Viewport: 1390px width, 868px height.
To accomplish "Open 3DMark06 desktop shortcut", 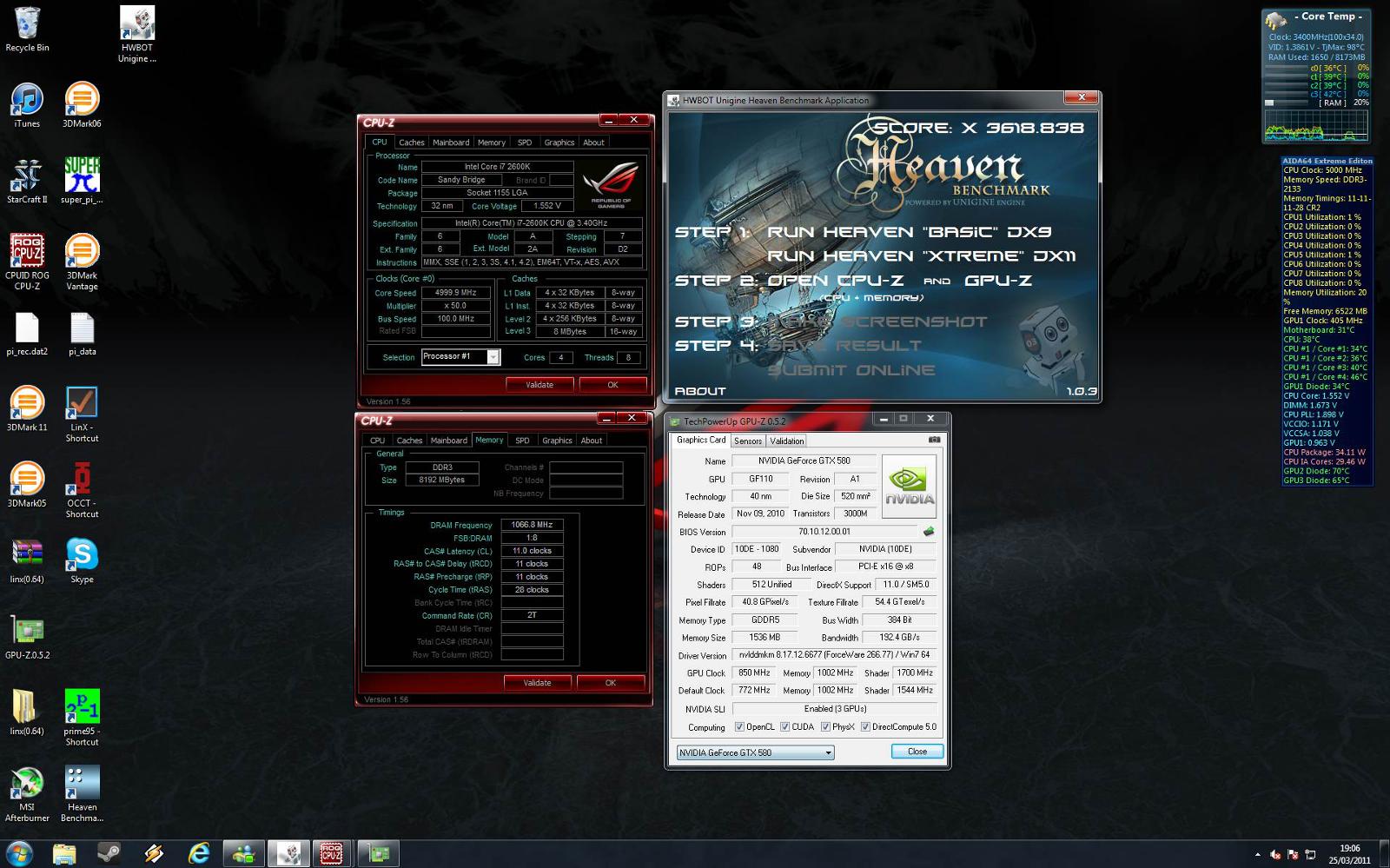I will (x=82, y=105).
